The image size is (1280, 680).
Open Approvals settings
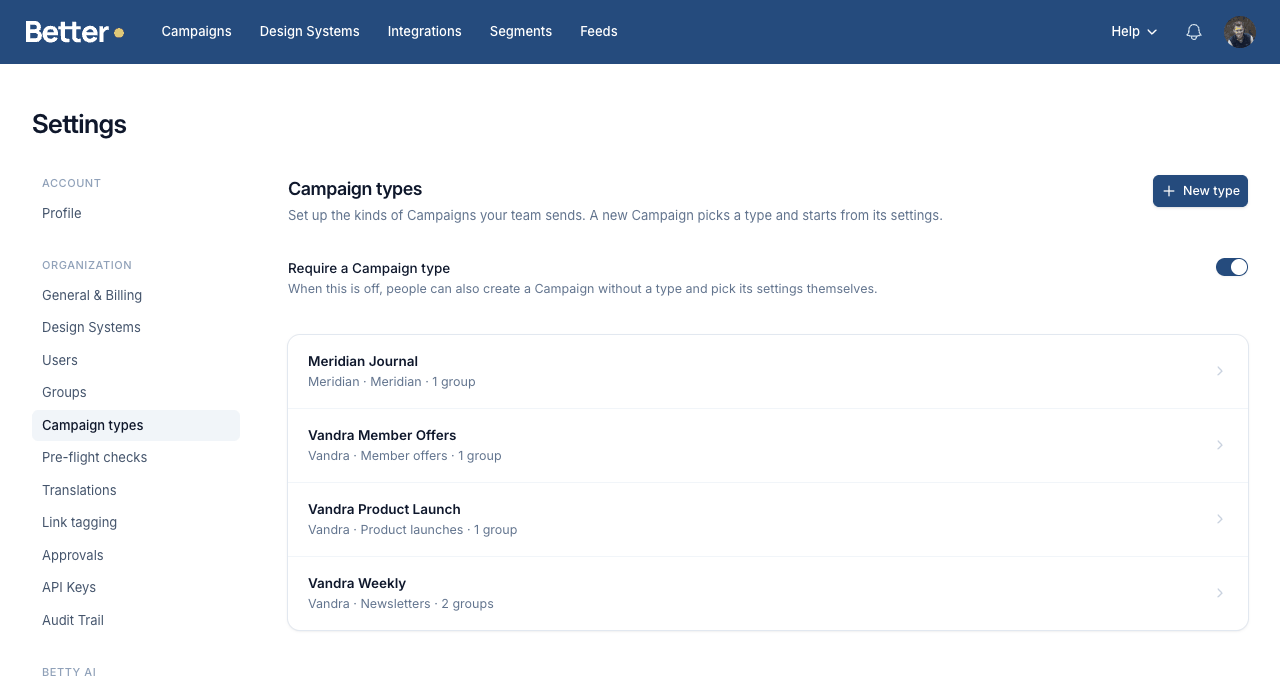click(136, 555)
